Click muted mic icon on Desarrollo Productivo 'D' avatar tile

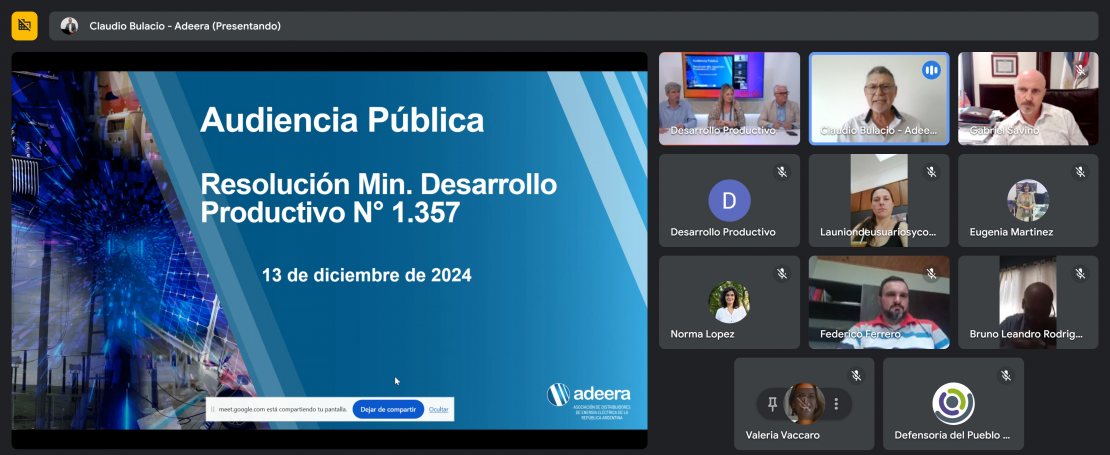pyautogui.click(x=782, y=172)
